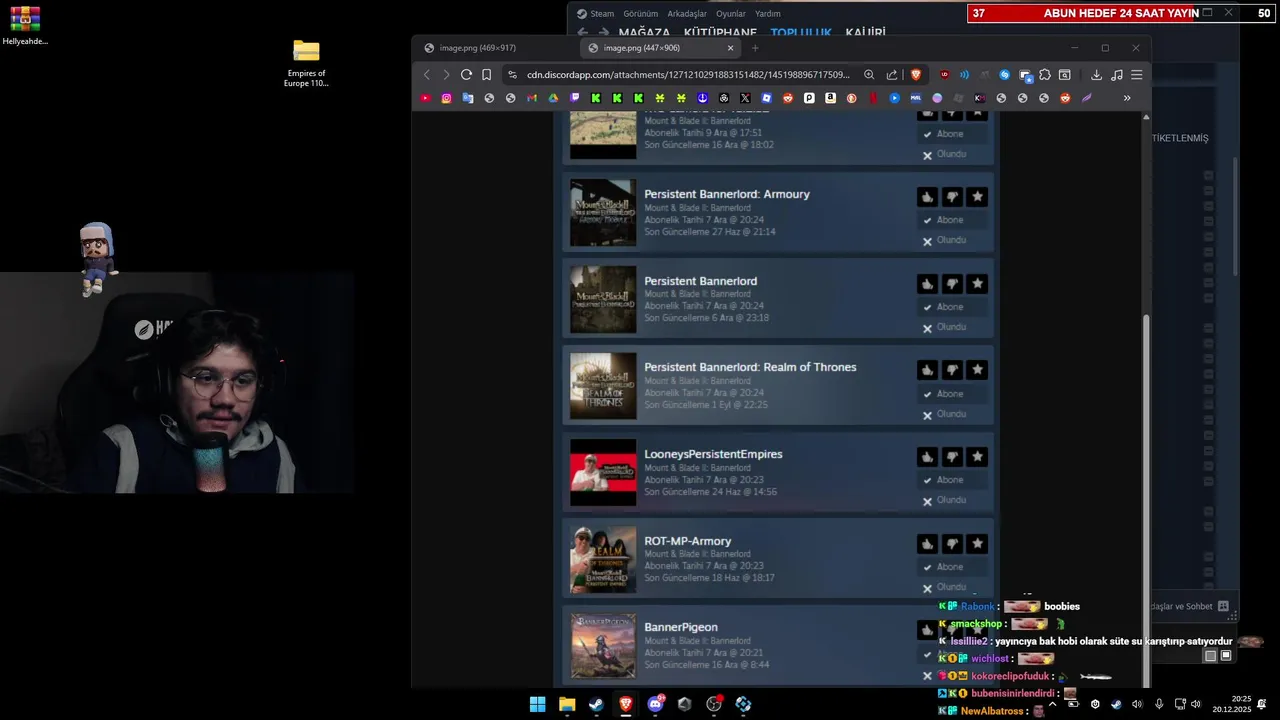This screenshot has height=720, width=1280.
Task: Open Reddit bookmark next to Roblox
Action: tap(788, 98)
